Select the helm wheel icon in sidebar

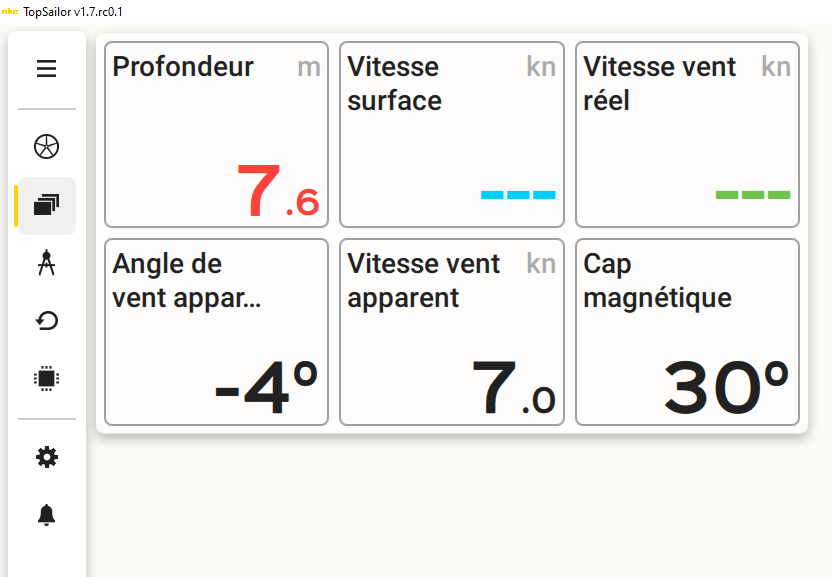point(47,147)
